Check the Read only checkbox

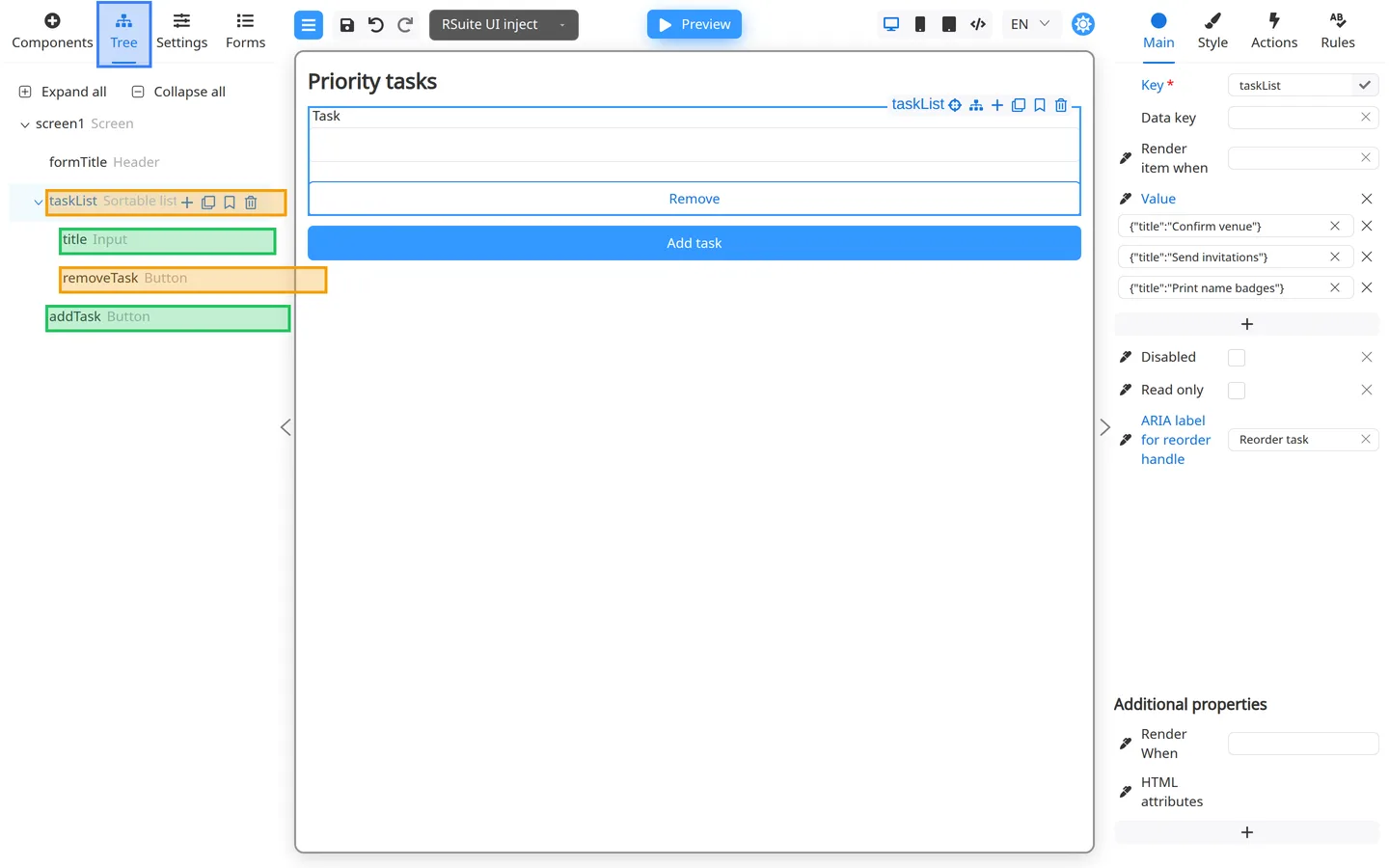(x=1237, y=391)
